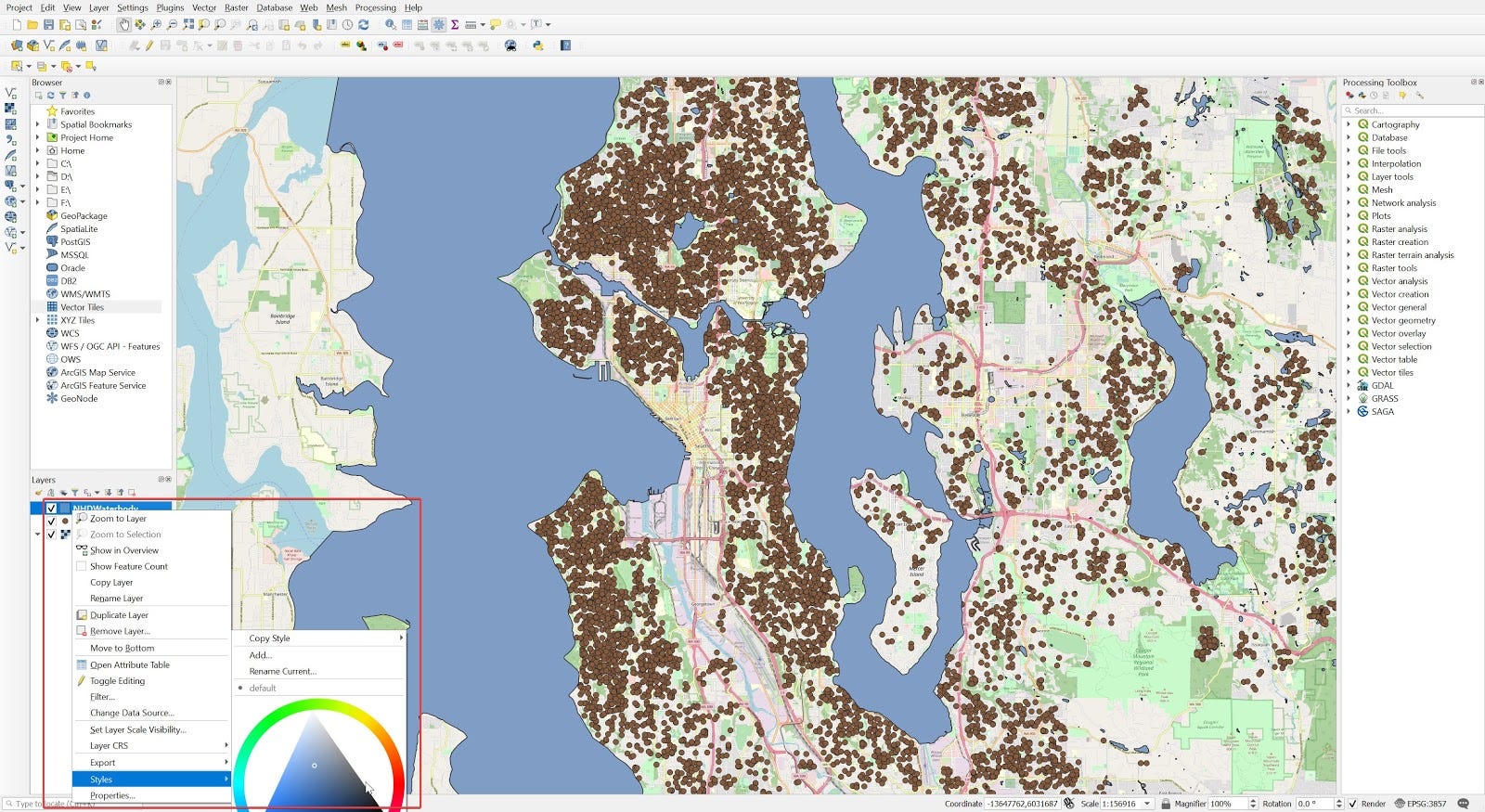The height and width of the screenshot is (812, 1485).
Task: Open the Python console icon
Action: (x=537, y=45)
